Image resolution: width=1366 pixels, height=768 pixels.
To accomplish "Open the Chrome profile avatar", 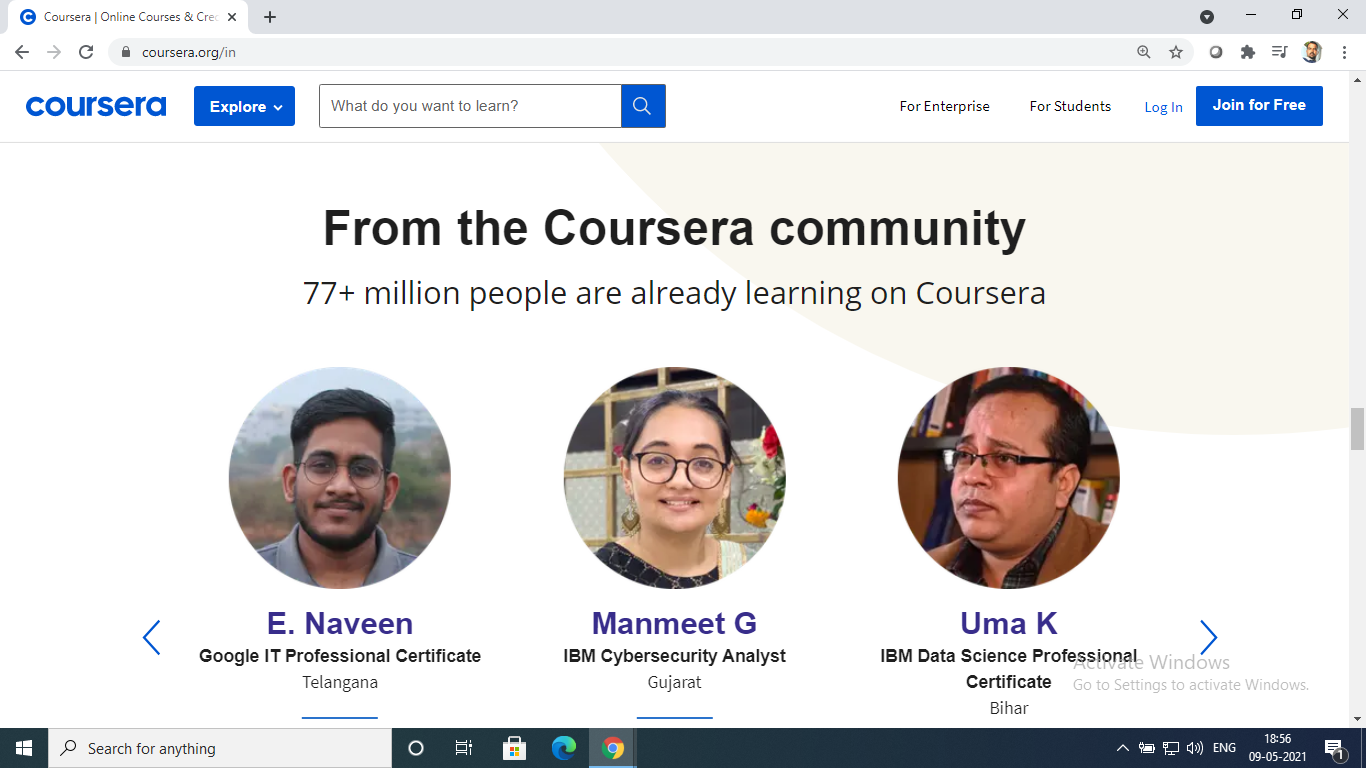I will point(1312,52).
